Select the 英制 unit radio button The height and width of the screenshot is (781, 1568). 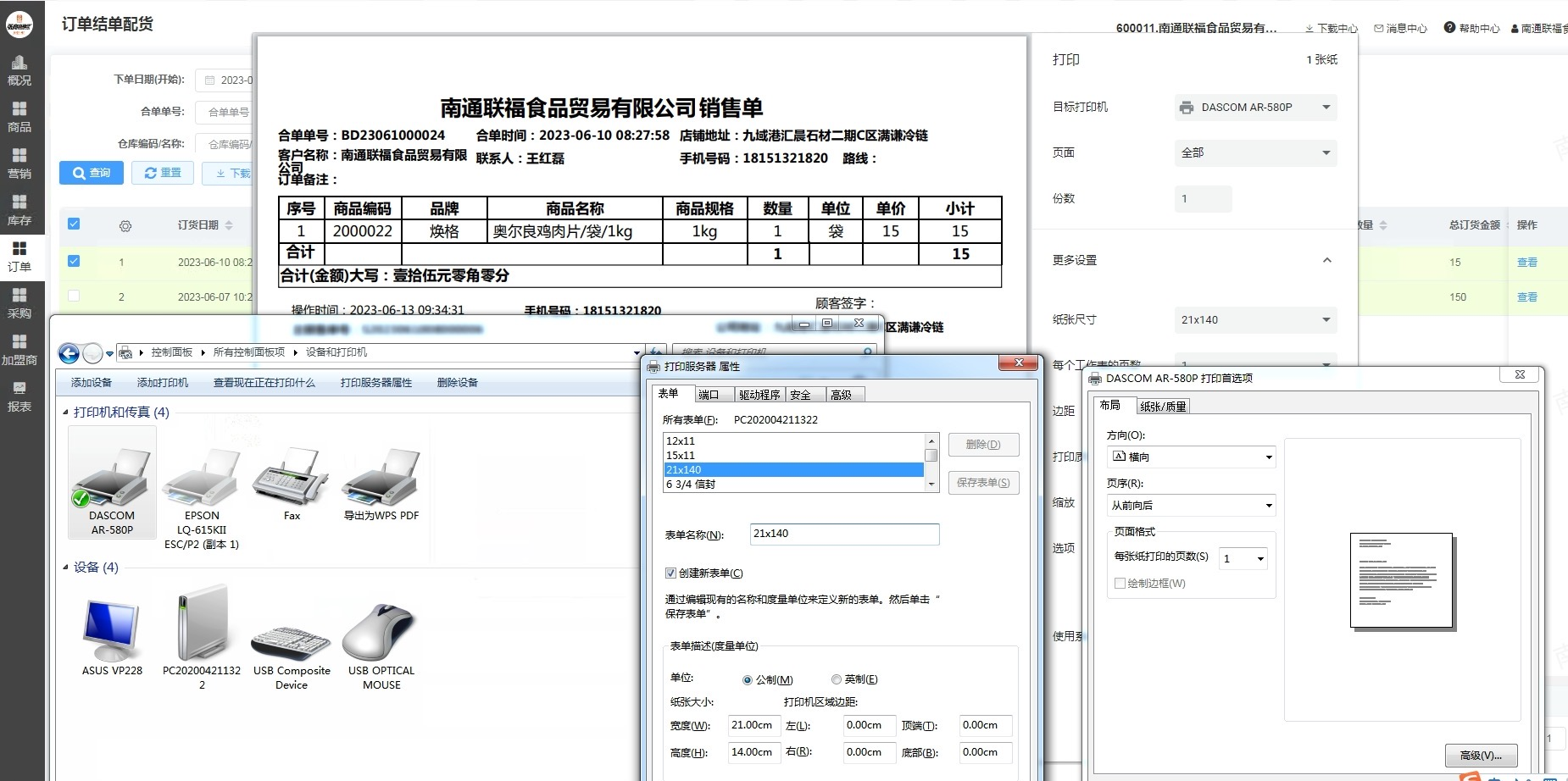[837, 679]
